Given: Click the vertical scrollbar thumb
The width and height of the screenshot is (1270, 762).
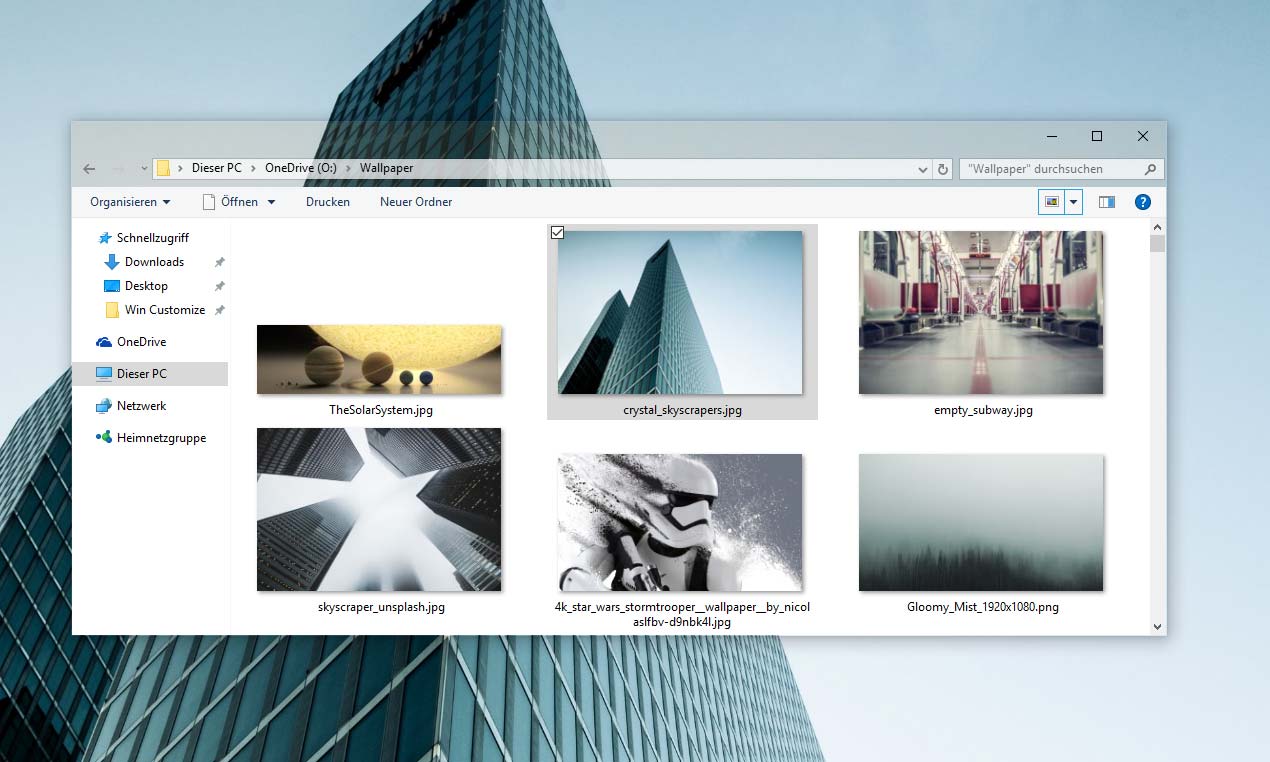Looking at the screenshot, I should coord(1158,244).
